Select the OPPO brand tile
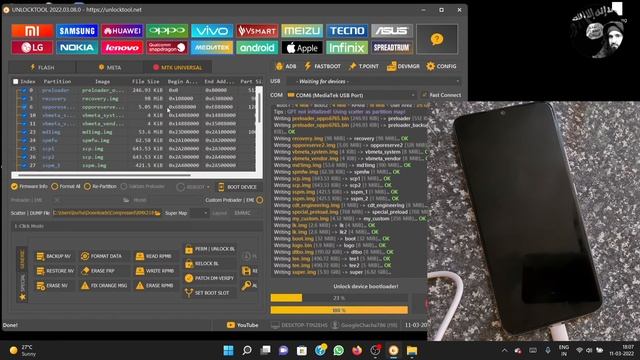640x360 pixels. [167, 31]
